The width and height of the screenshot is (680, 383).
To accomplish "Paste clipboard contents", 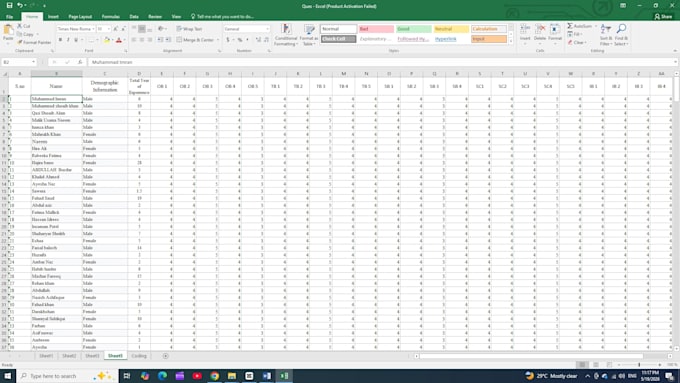I will [x=8, y=34].
